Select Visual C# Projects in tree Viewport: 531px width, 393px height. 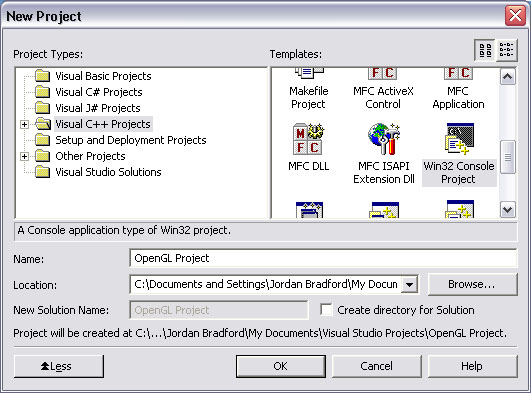[x=99, y=92]
